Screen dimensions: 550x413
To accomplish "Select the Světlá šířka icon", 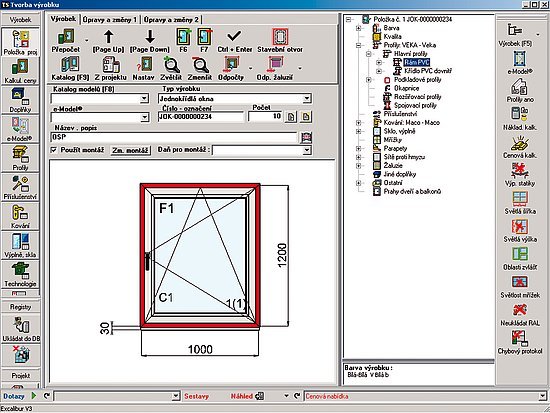I will [519, 199].
